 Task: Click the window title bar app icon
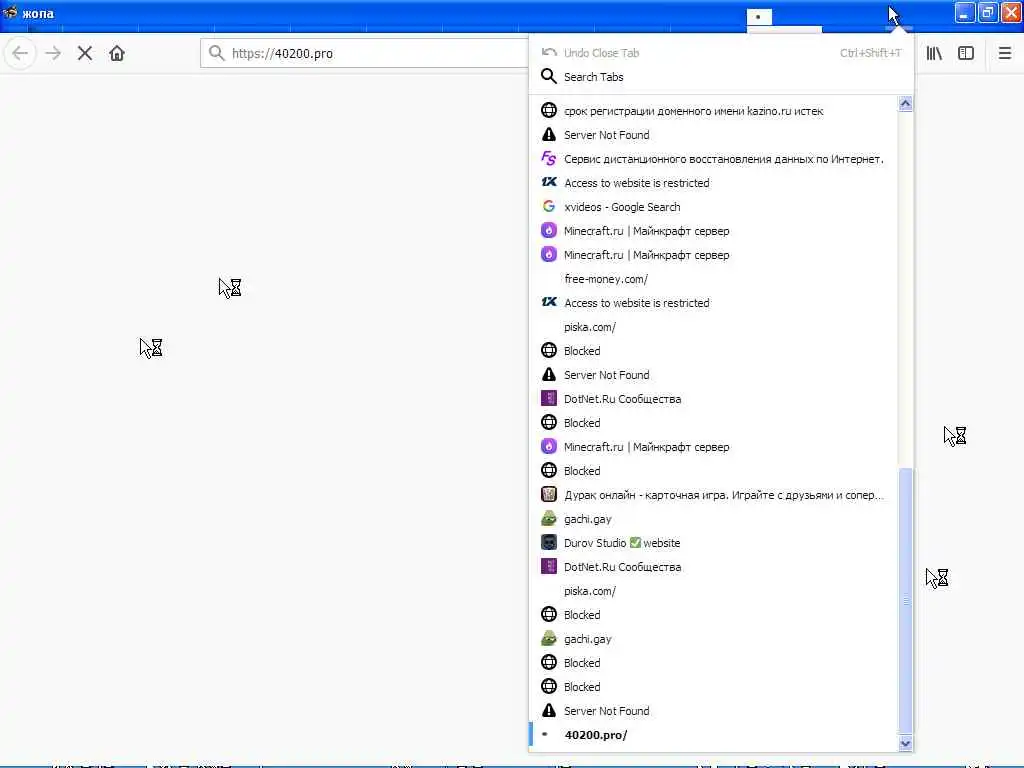[10, 12]
